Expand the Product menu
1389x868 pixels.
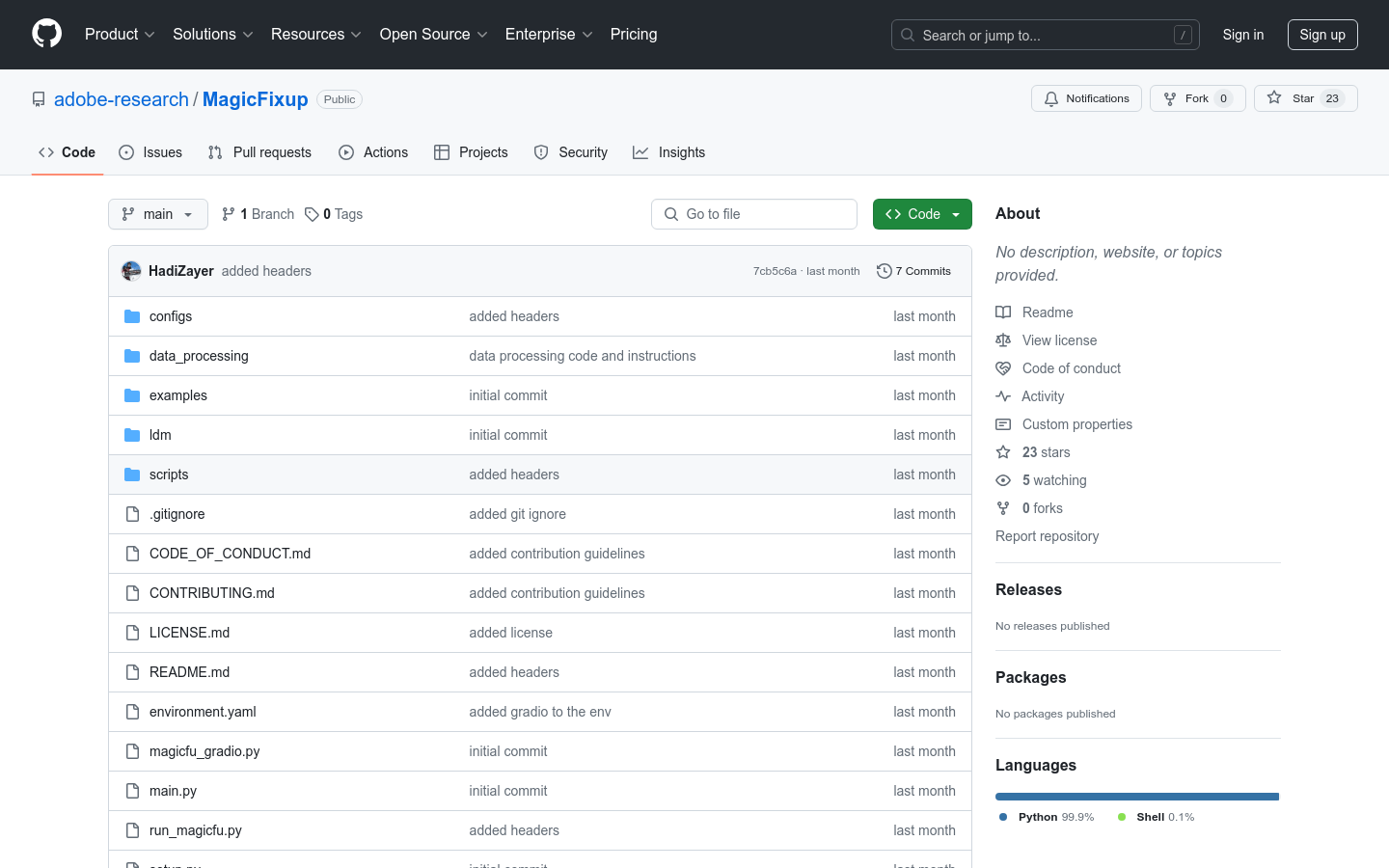tap(120, 35)
